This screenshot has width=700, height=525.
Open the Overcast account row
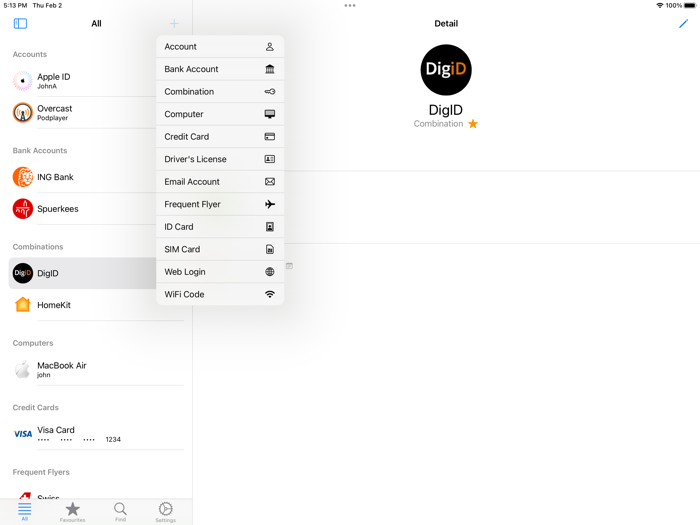(83, 112)
